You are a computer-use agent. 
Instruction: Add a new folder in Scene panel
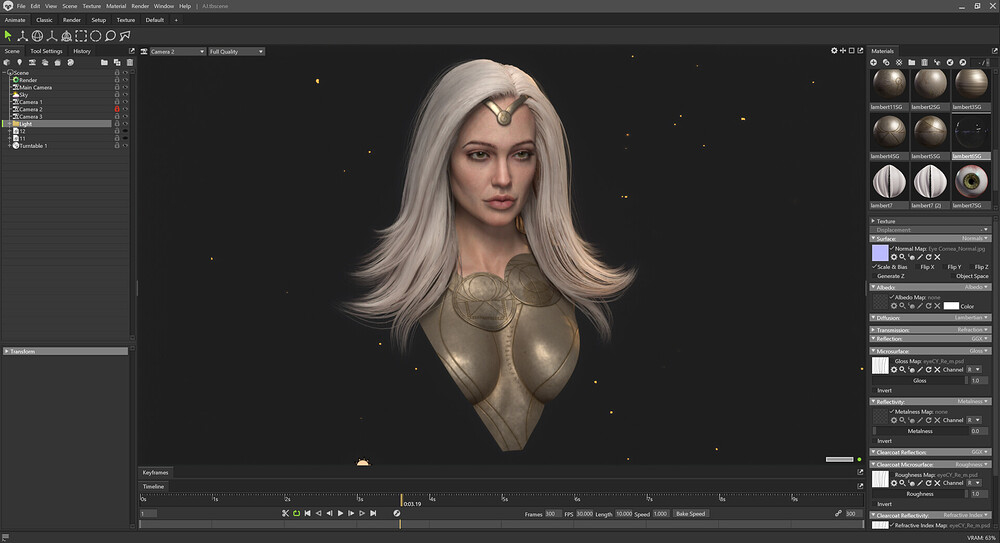tap(104, 62)
